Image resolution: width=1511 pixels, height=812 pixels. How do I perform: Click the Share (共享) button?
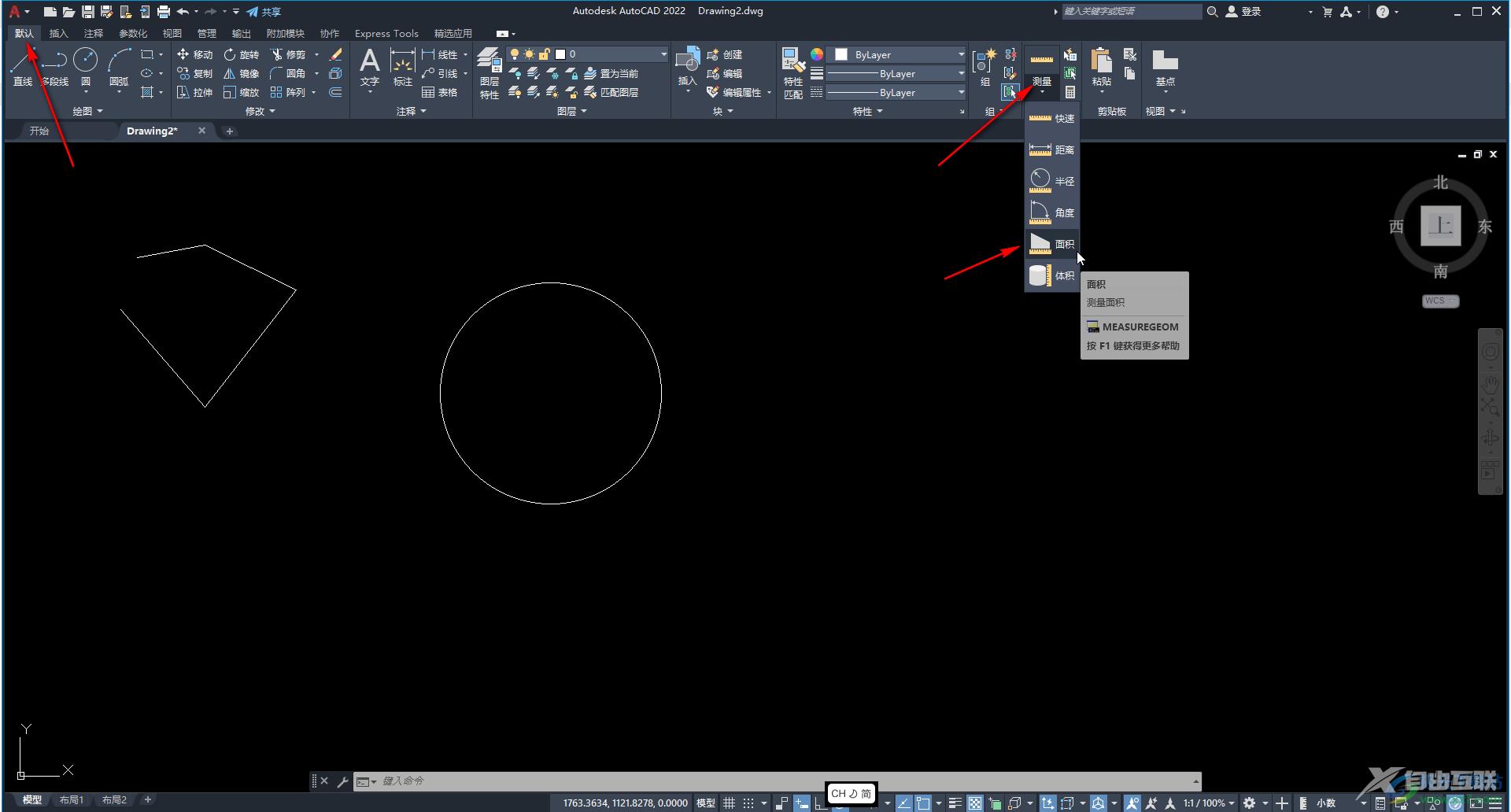point(264,12)
